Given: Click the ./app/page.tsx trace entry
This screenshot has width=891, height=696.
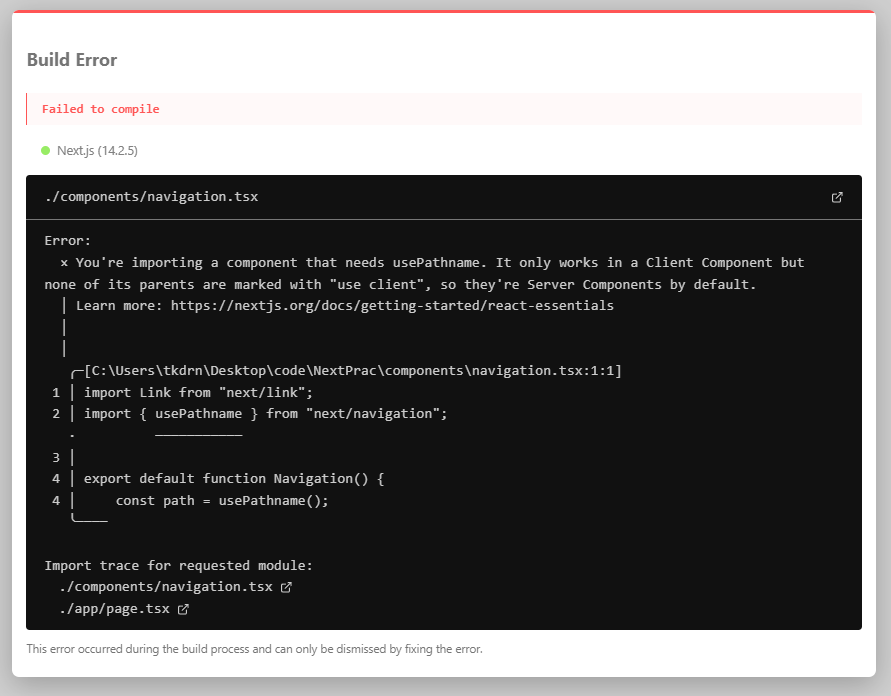Looking at the screenshot, I should [114, 609].
